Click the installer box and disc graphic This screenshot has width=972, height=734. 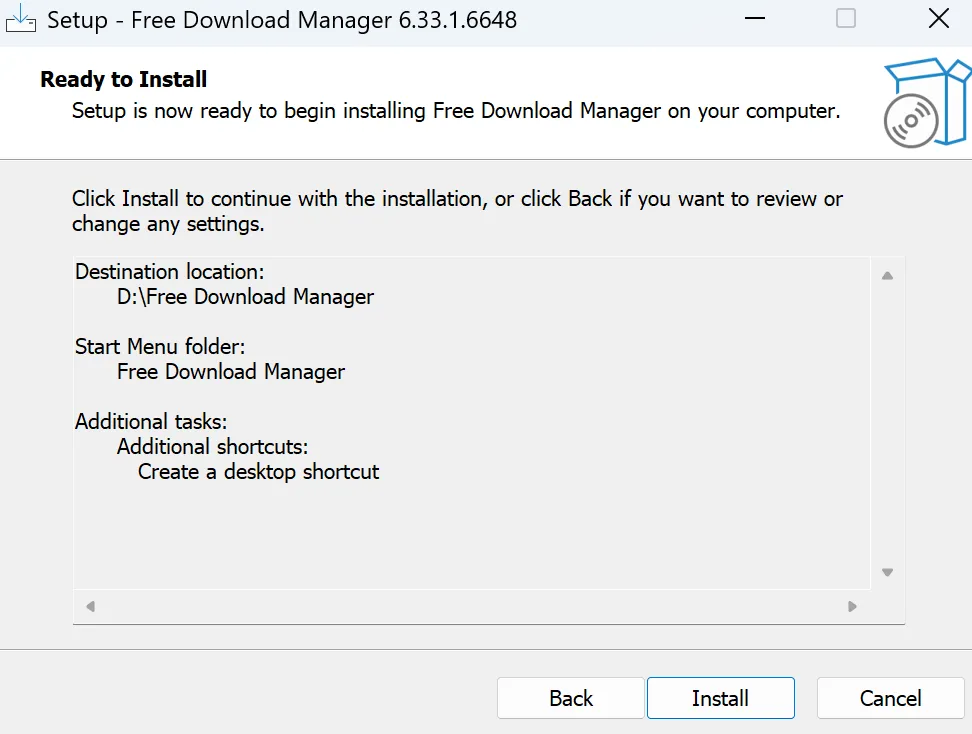click(x=926, y=101)
